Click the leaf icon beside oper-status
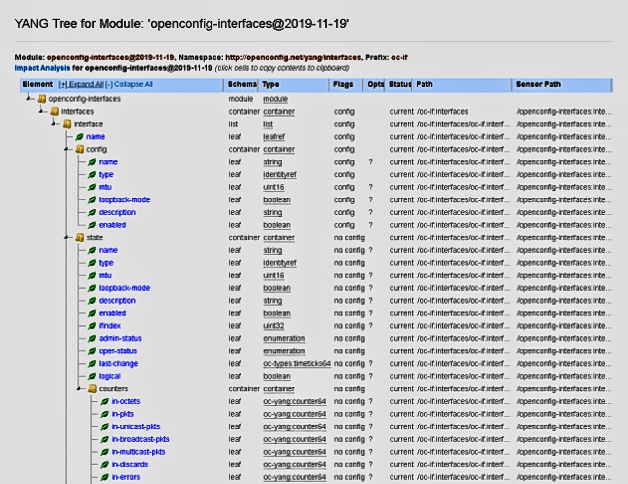Viewport: 628px width, 484px height. [x=91, y=350]
